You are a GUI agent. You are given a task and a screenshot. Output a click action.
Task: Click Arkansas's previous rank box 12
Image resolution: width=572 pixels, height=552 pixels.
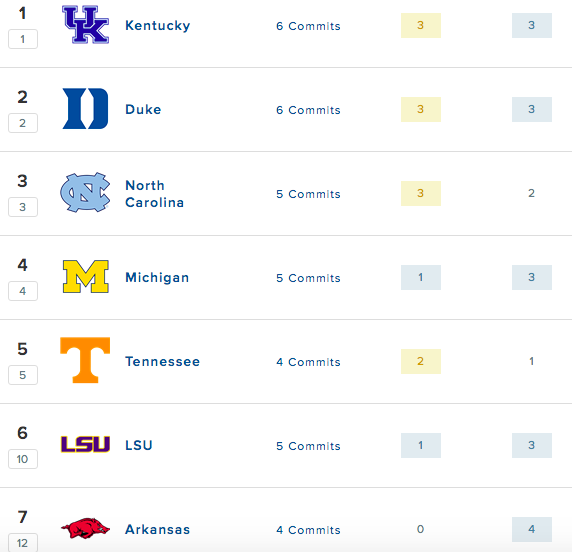23,543
